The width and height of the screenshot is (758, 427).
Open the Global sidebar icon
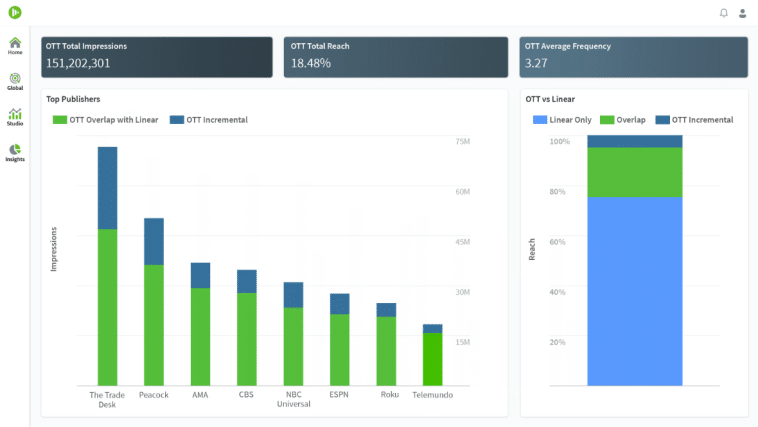(15, 81)
